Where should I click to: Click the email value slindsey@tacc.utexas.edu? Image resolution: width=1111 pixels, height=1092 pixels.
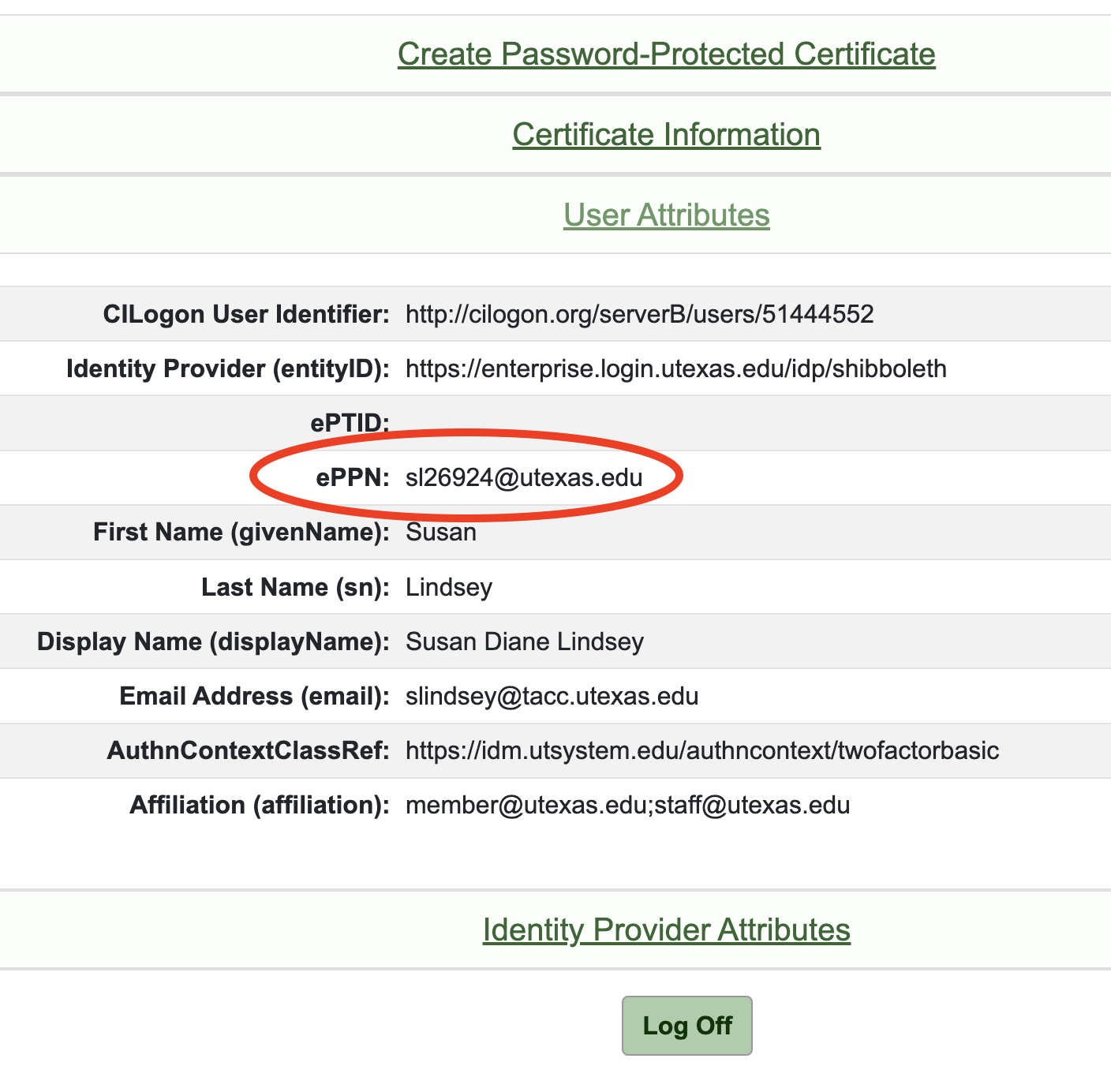[x=552, y=697]
